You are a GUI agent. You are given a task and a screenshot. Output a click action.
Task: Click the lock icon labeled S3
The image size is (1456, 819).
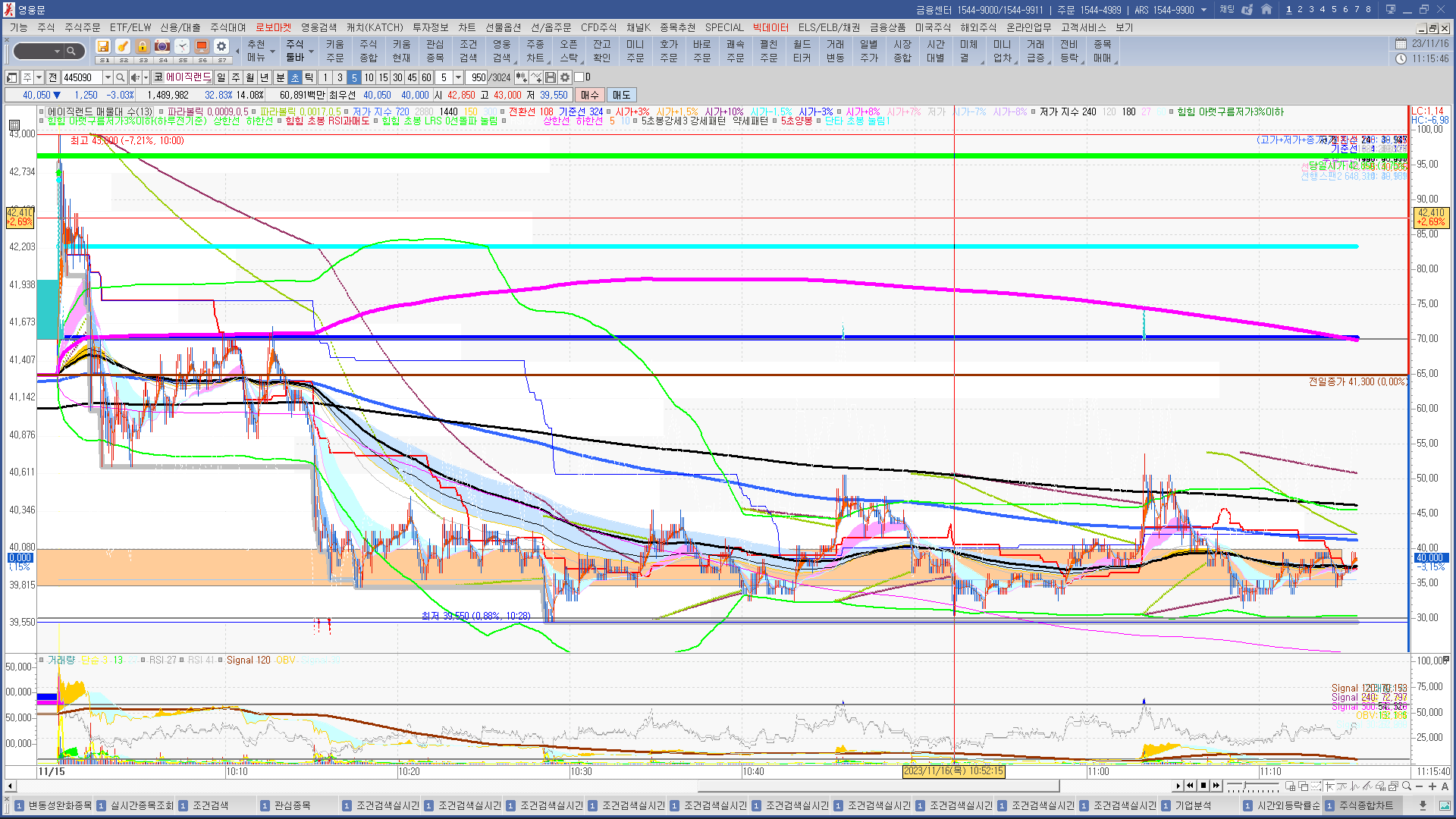point(143,47)
